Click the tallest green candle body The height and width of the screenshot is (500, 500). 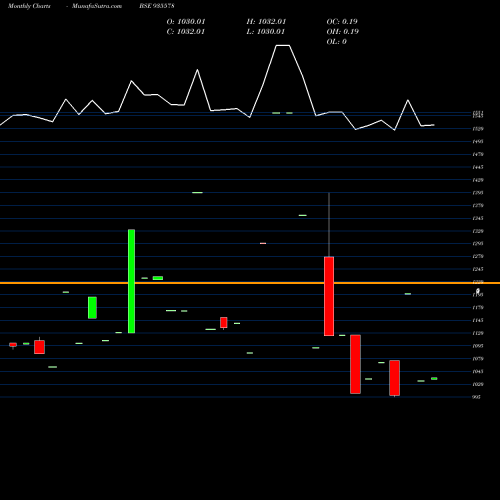click(x=132, y=281)
